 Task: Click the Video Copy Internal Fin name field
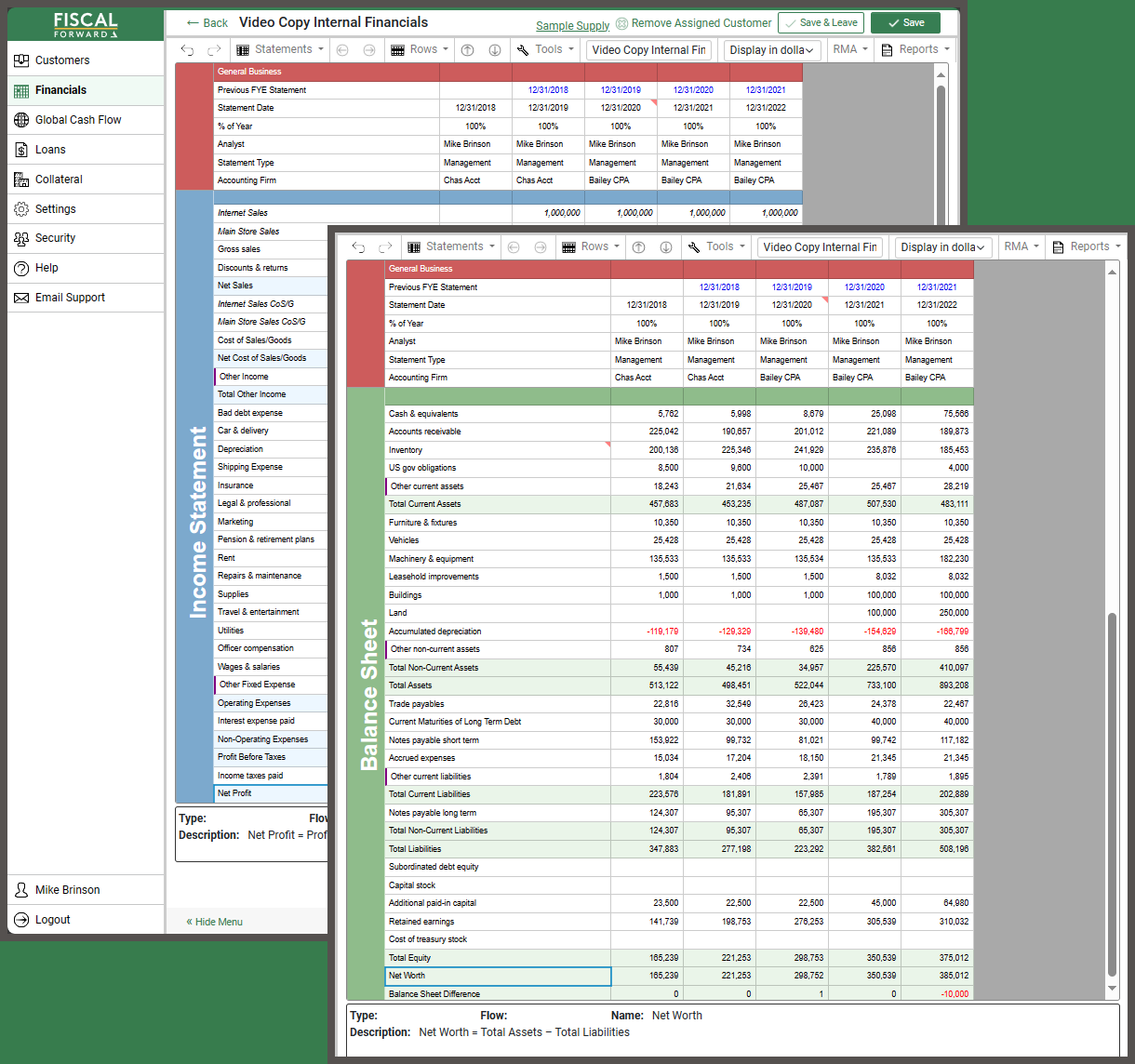pyautogui.click(x=820, y=246)
